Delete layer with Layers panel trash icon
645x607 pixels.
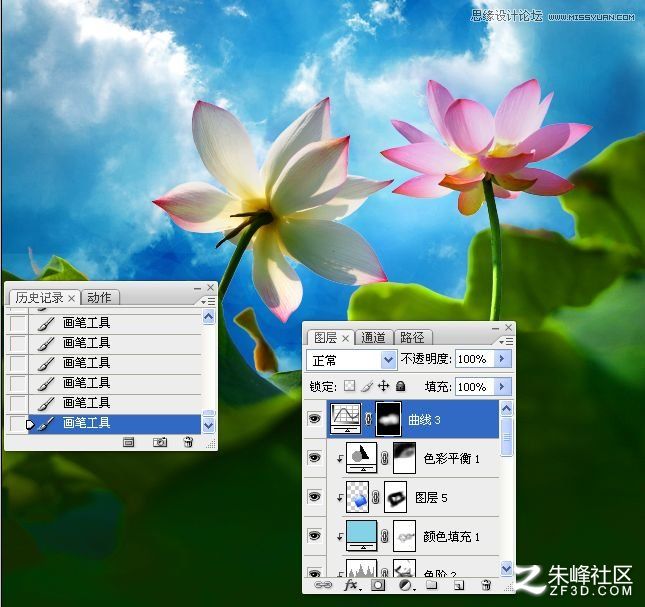[x=486, y=585]
